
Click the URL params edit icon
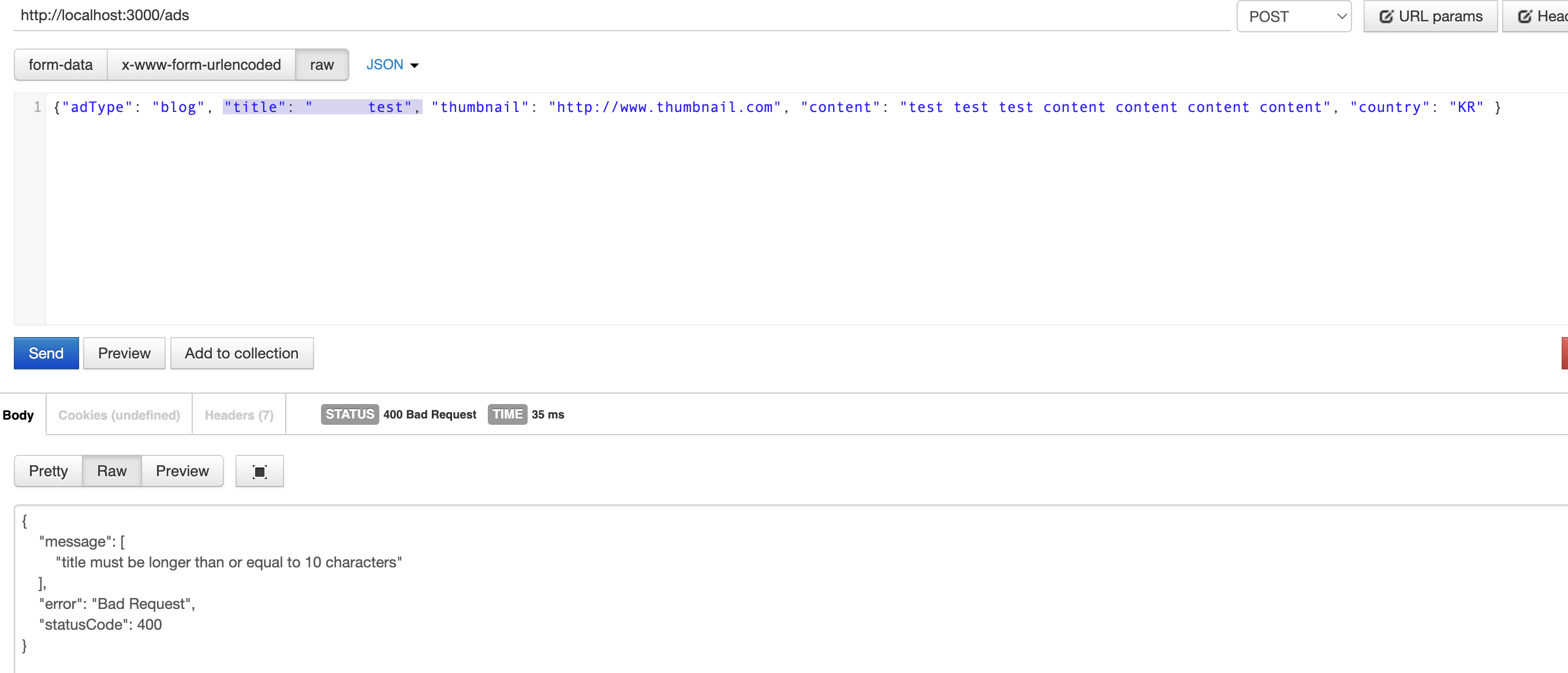(x=1386, y=16)
